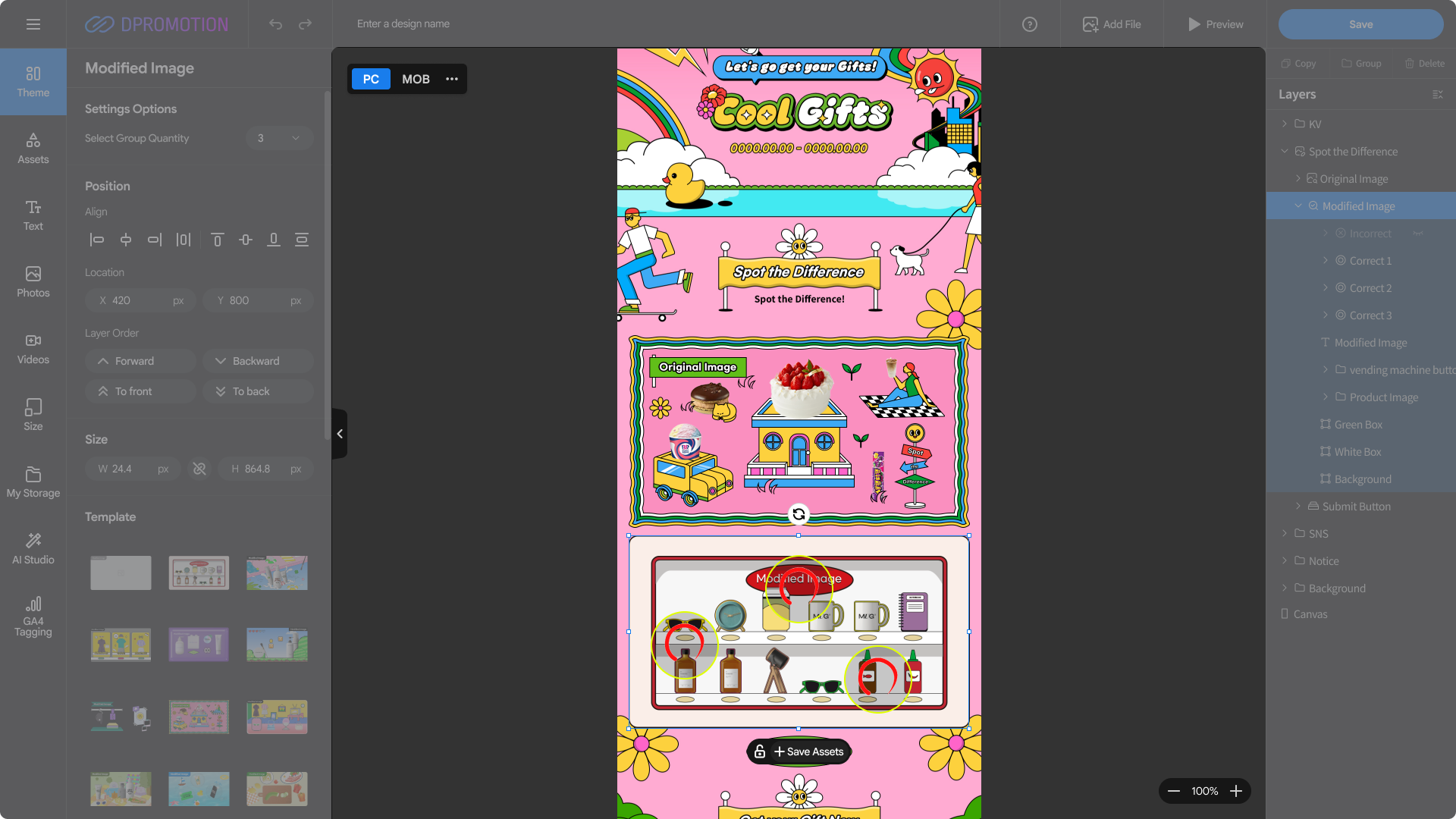Toggle the aspect ratio lock between W and H
This screenshot has width=1456, height=819.
pos(199,469)
